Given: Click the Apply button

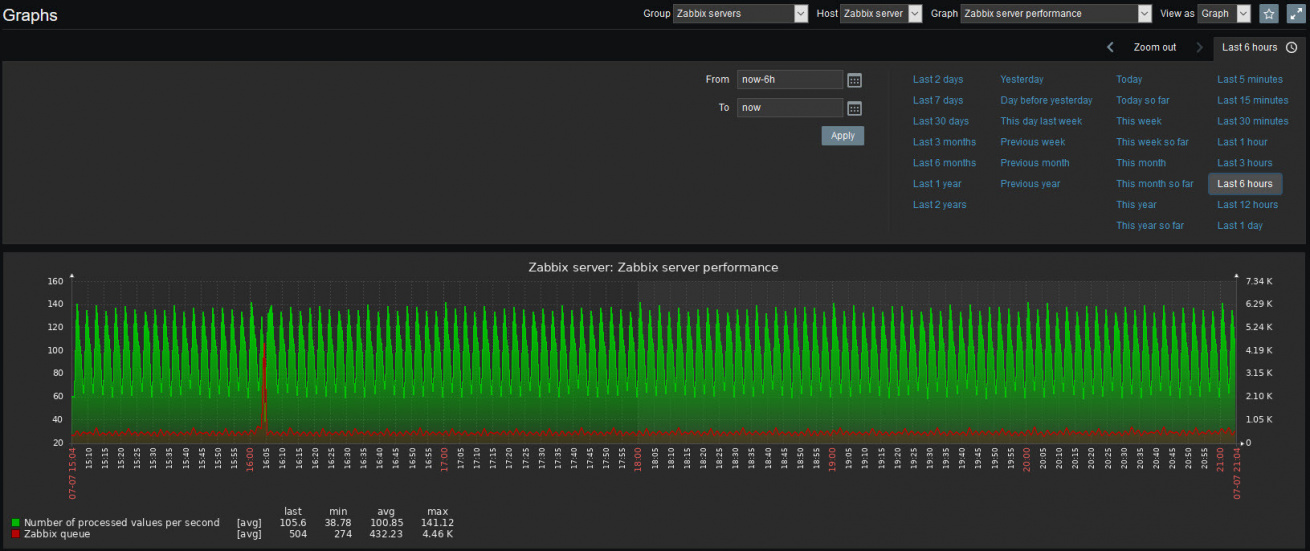Looking at the screenshot, I should 843,136.
